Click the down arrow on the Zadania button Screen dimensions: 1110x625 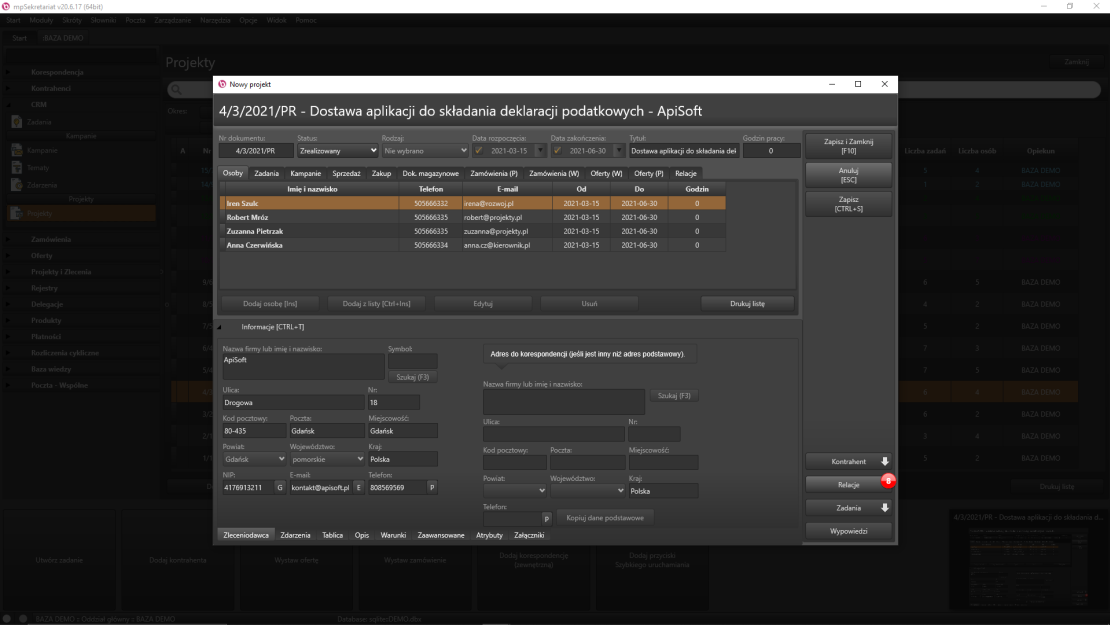click(883, 507)
